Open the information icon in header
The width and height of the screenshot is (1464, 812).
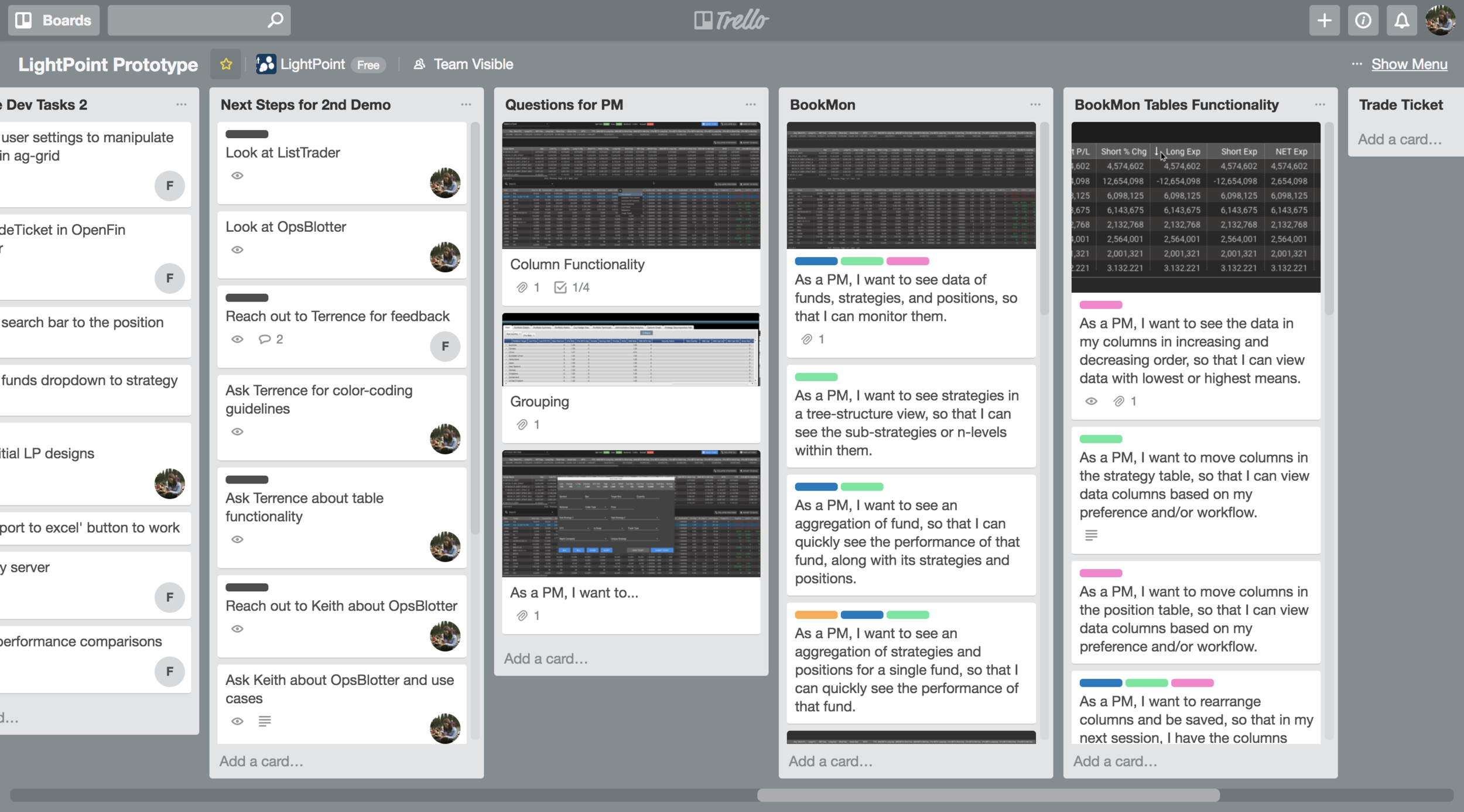click(x=1363, y=20)
